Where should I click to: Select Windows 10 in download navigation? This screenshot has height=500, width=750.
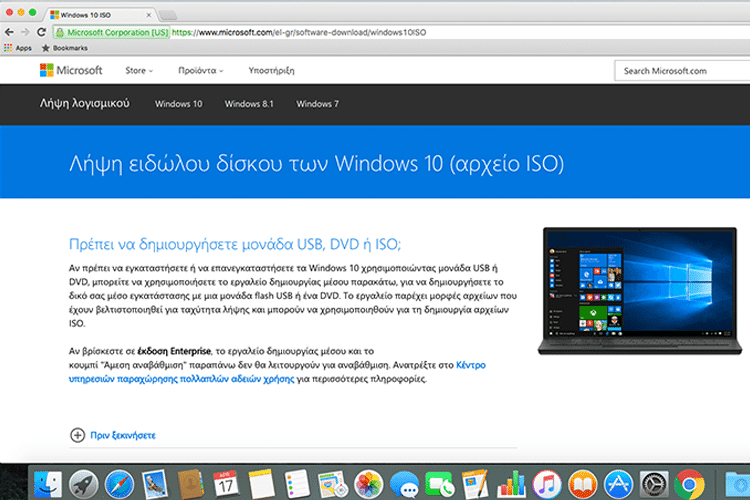(178, 104)
